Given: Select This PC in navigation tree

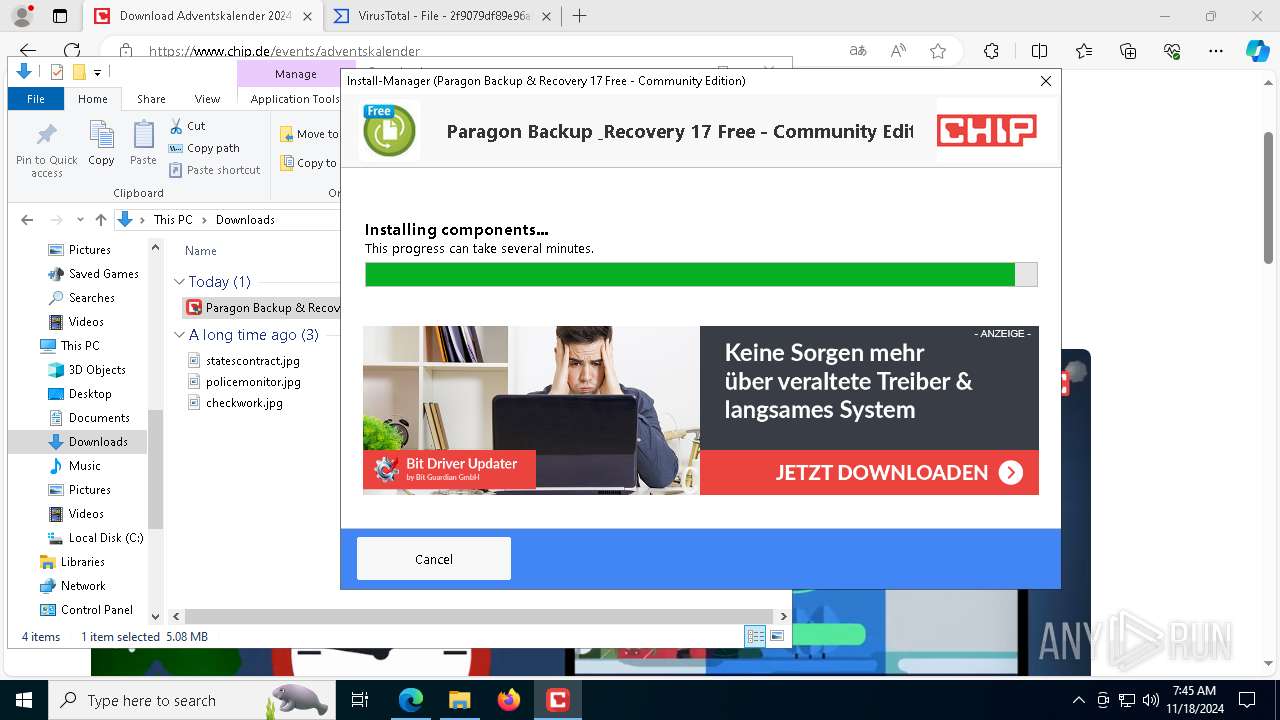Looking at the screenshot, I should coord(71,346).
